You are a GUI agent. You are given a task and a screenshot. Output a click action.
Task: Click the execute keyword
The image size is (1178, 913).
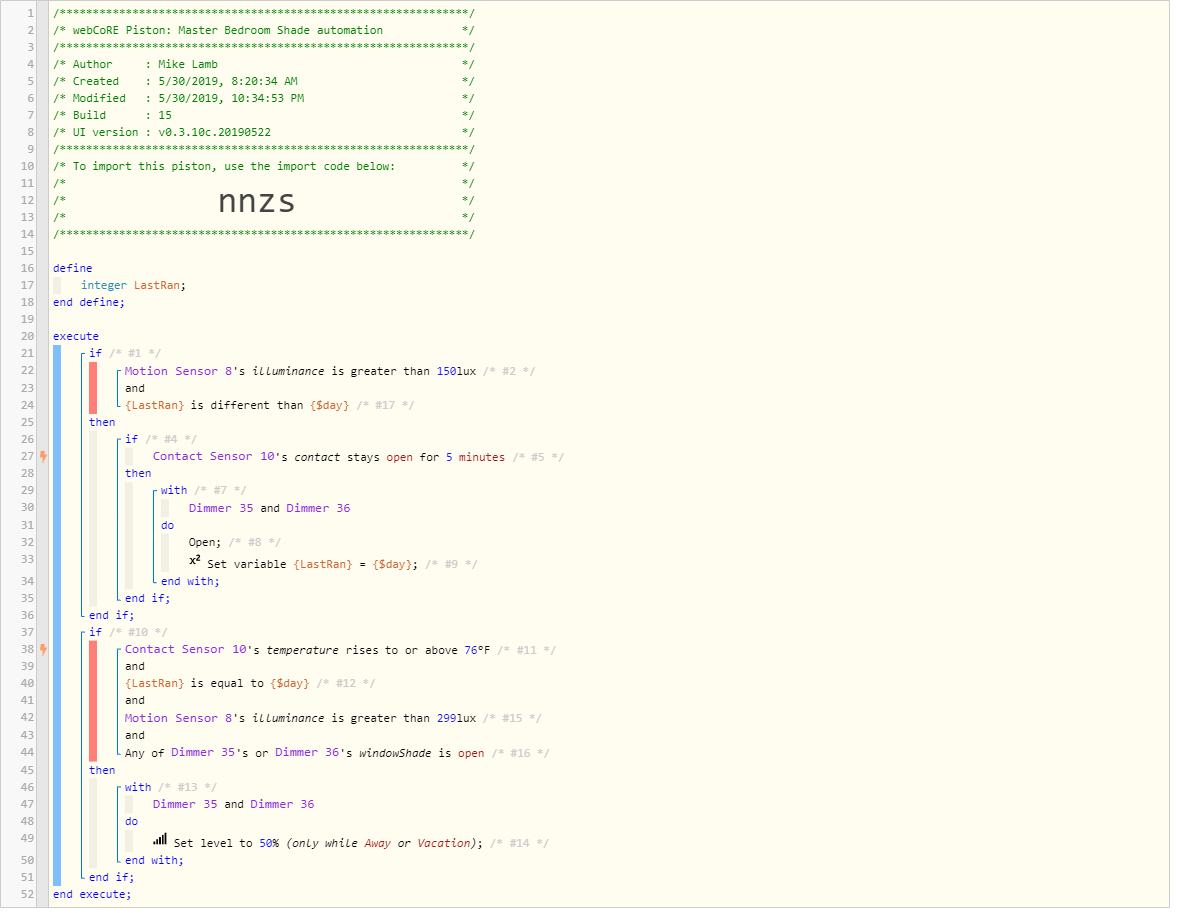click(x=76, y=337)
